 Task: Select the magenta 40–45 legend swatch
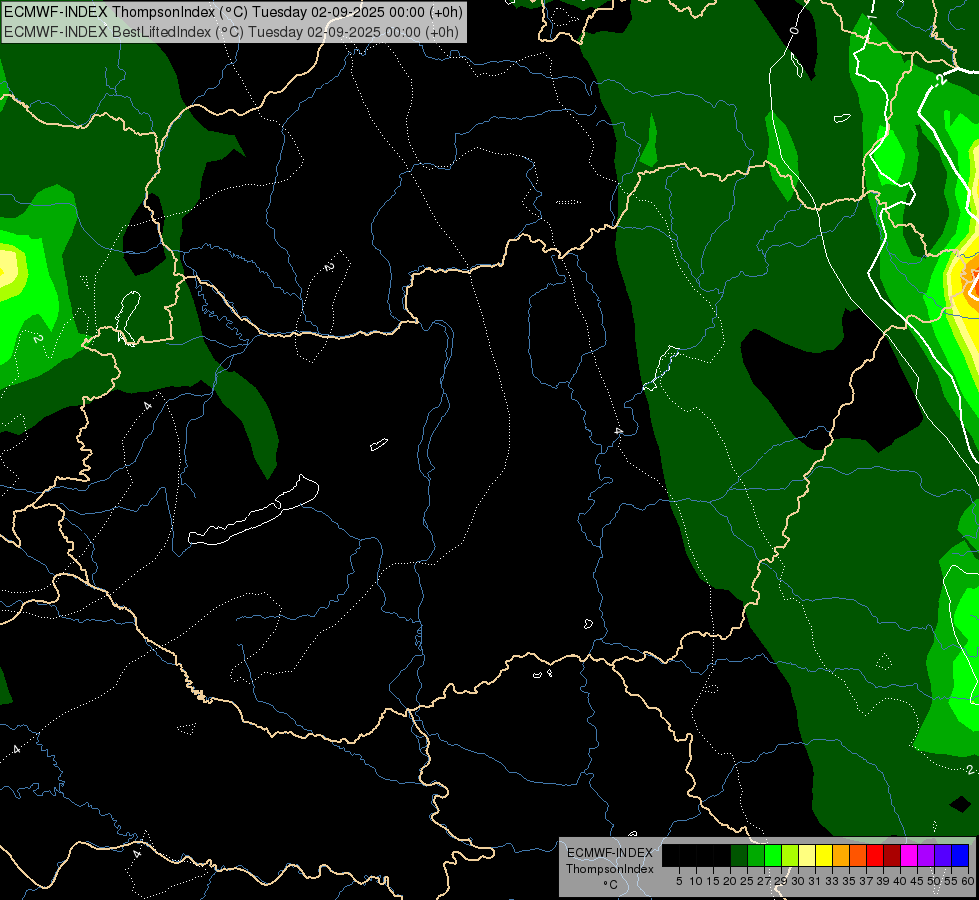[909, 855]
